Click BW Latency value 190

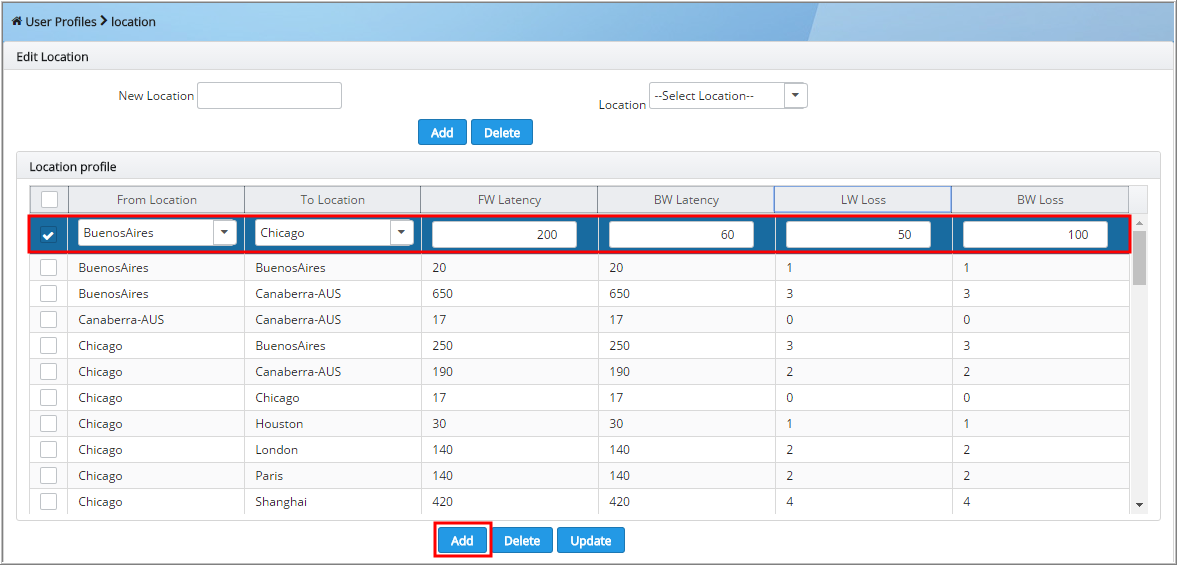pyautogui.click(x=619, y=371)
